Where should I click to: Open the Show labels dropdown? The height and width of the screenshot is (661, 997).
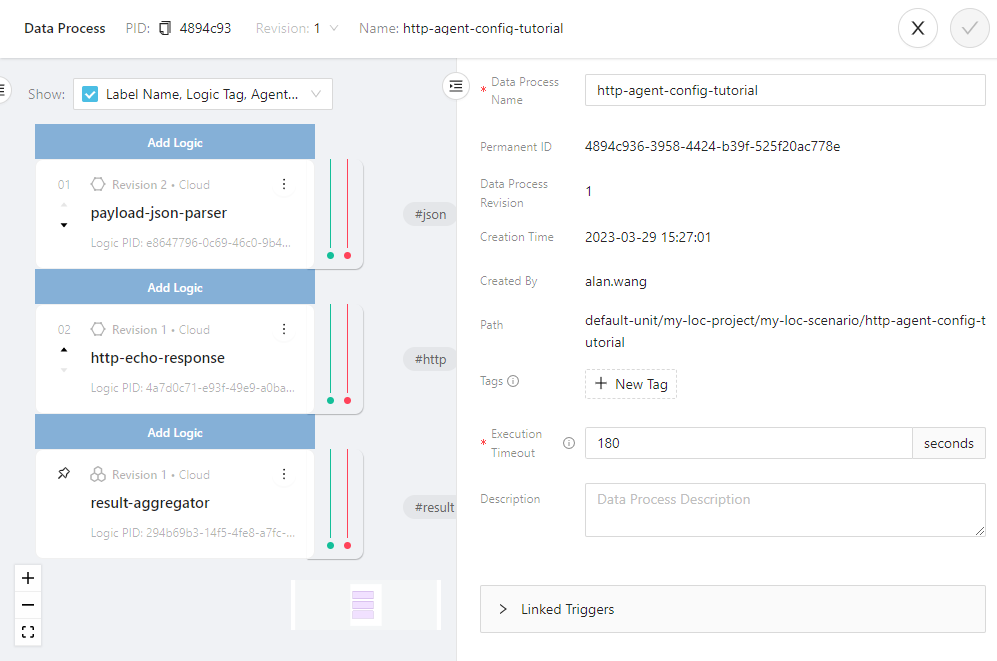coord(316,95)
